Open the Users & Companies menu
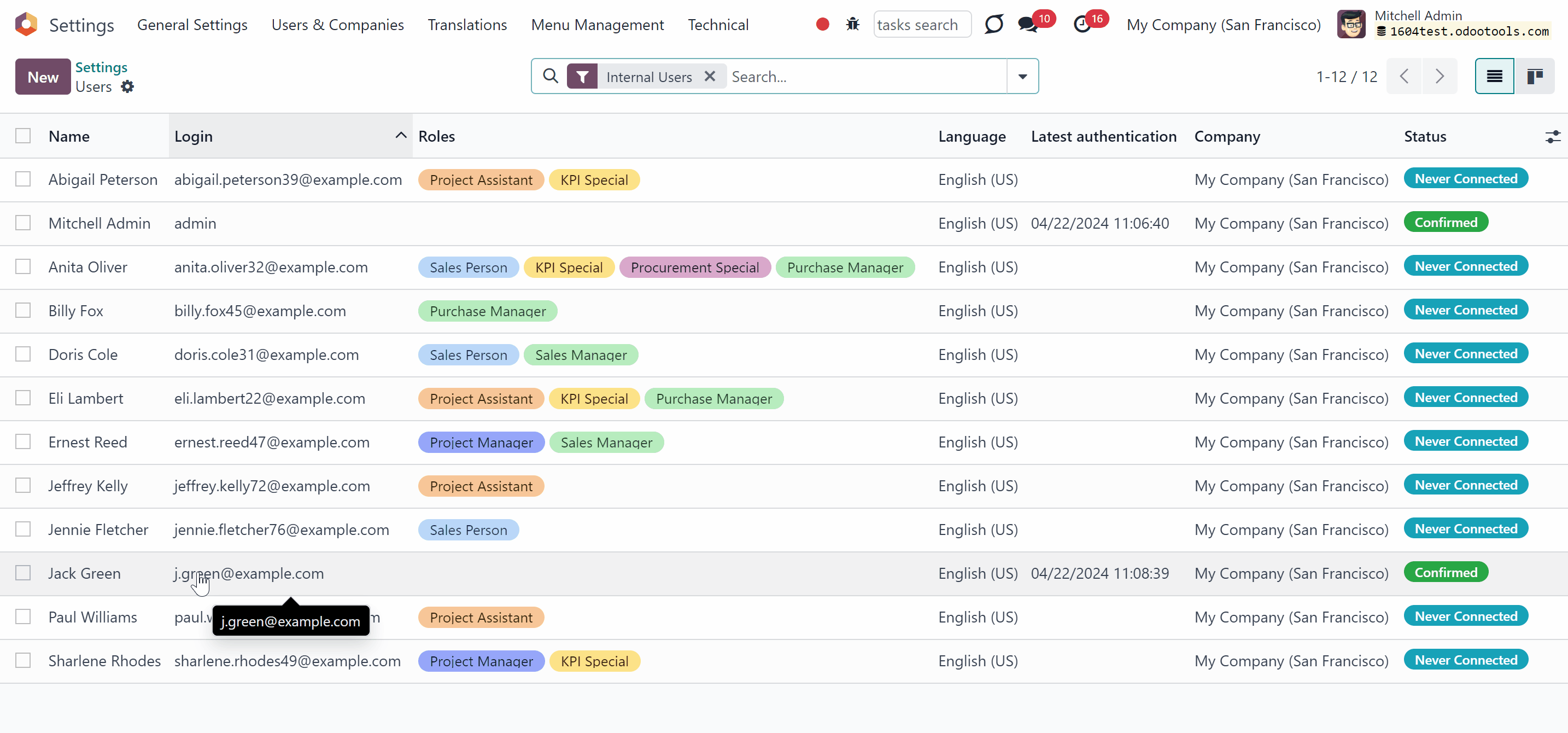The image size is (1568, 733). pos(337,25)
